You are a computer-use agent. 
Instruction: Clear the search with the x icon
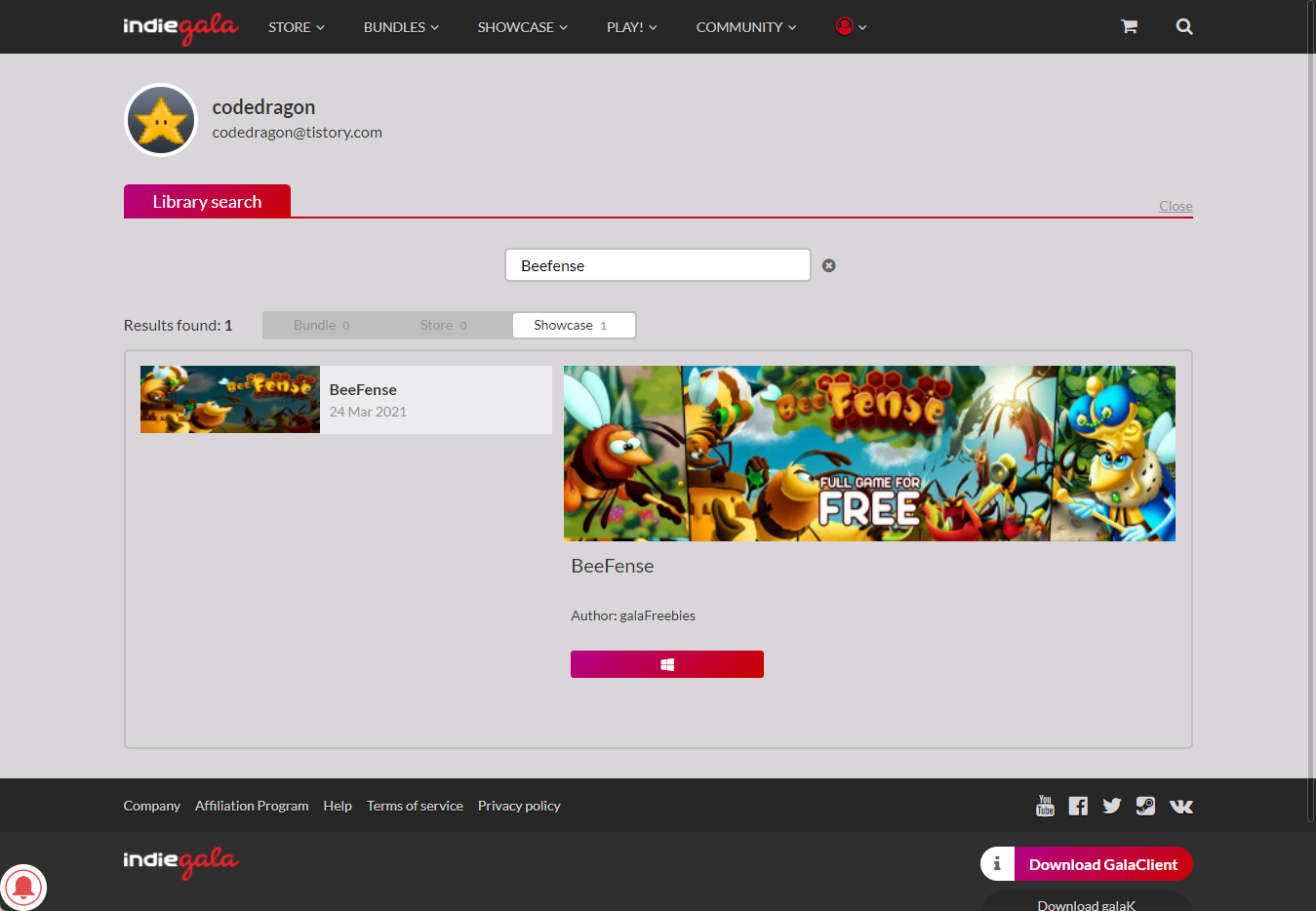coord(828,265)
